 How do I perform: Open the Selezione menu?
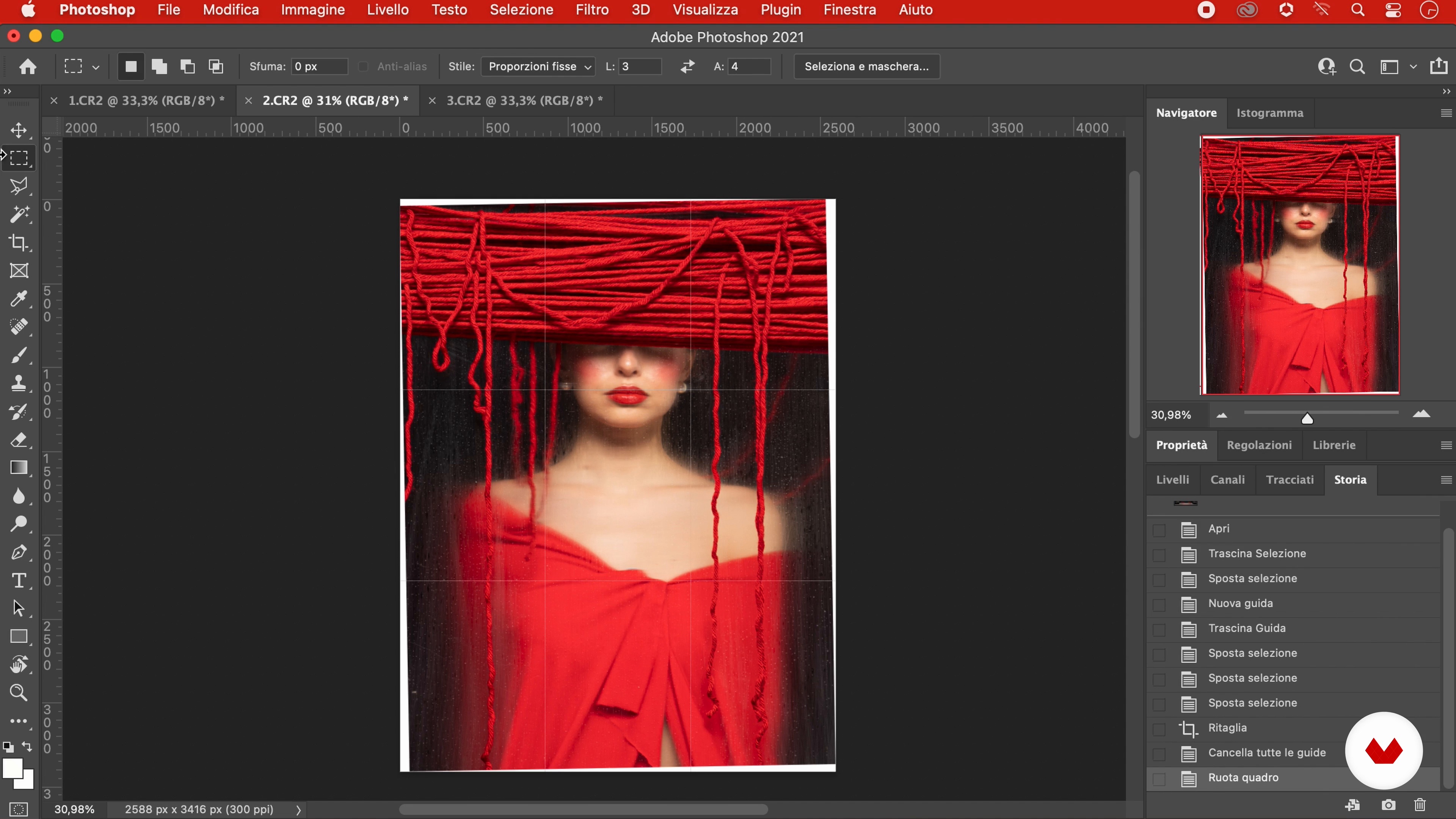(521, 9)
